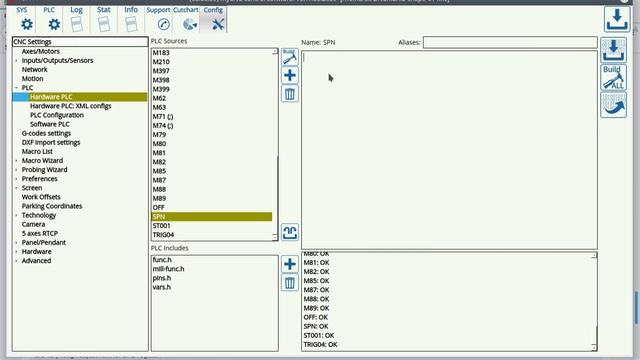Image resolution: width=640 pixels, height=360 pixels.
Task: Open the Stat tab
Action: 104,19
